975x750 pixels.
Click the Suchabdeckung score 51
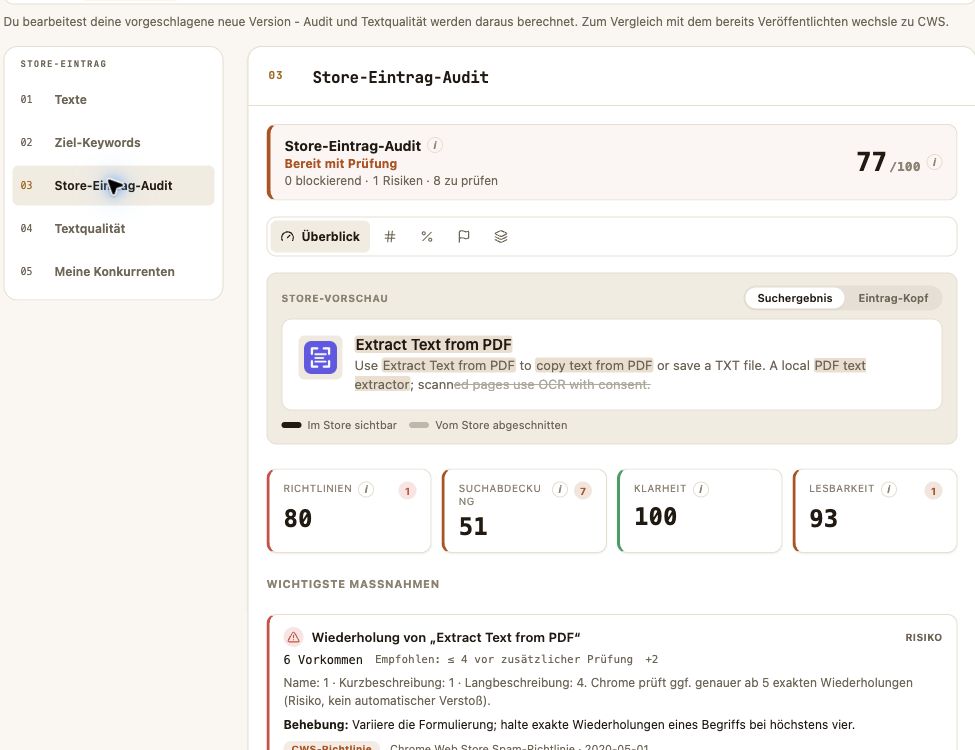(473, 526)
